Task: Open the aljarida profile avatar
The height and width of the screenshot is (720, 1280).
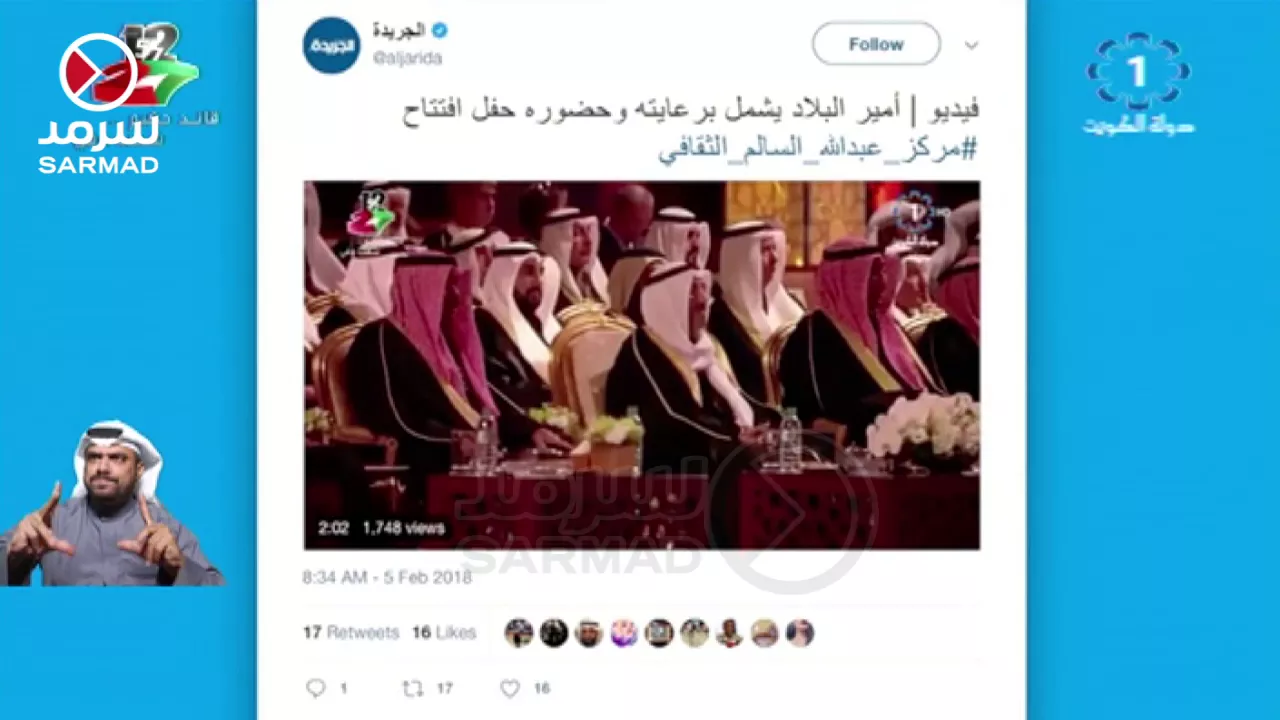Action: [331, 45]
